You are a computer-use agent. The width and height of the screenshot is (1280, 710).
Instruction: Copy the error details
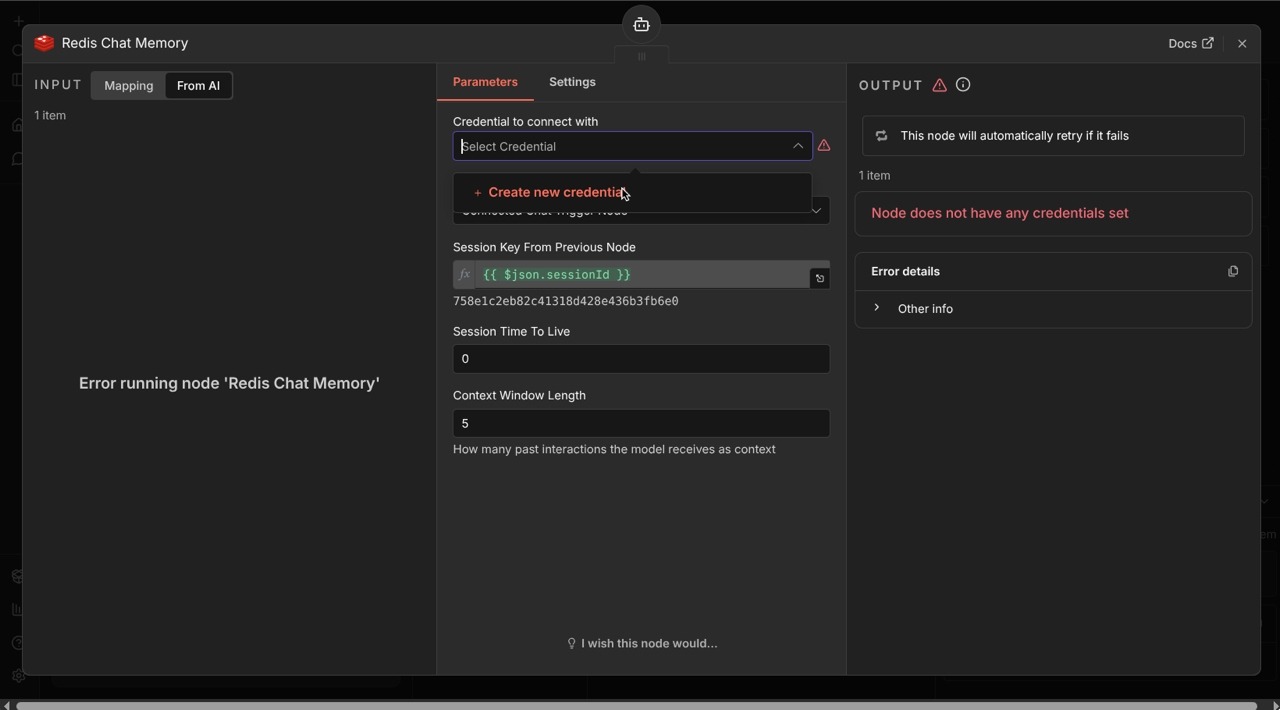(x=1232, y=271)
